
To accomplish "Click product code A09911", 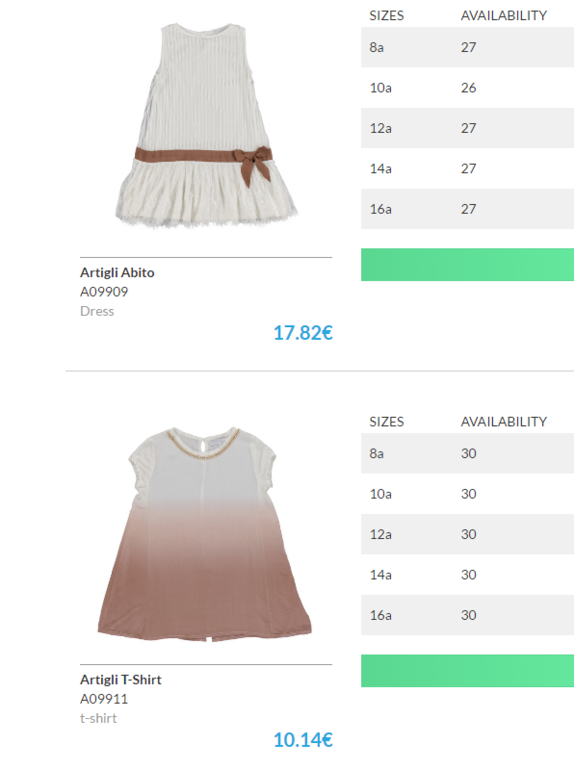I will [104, 699].
